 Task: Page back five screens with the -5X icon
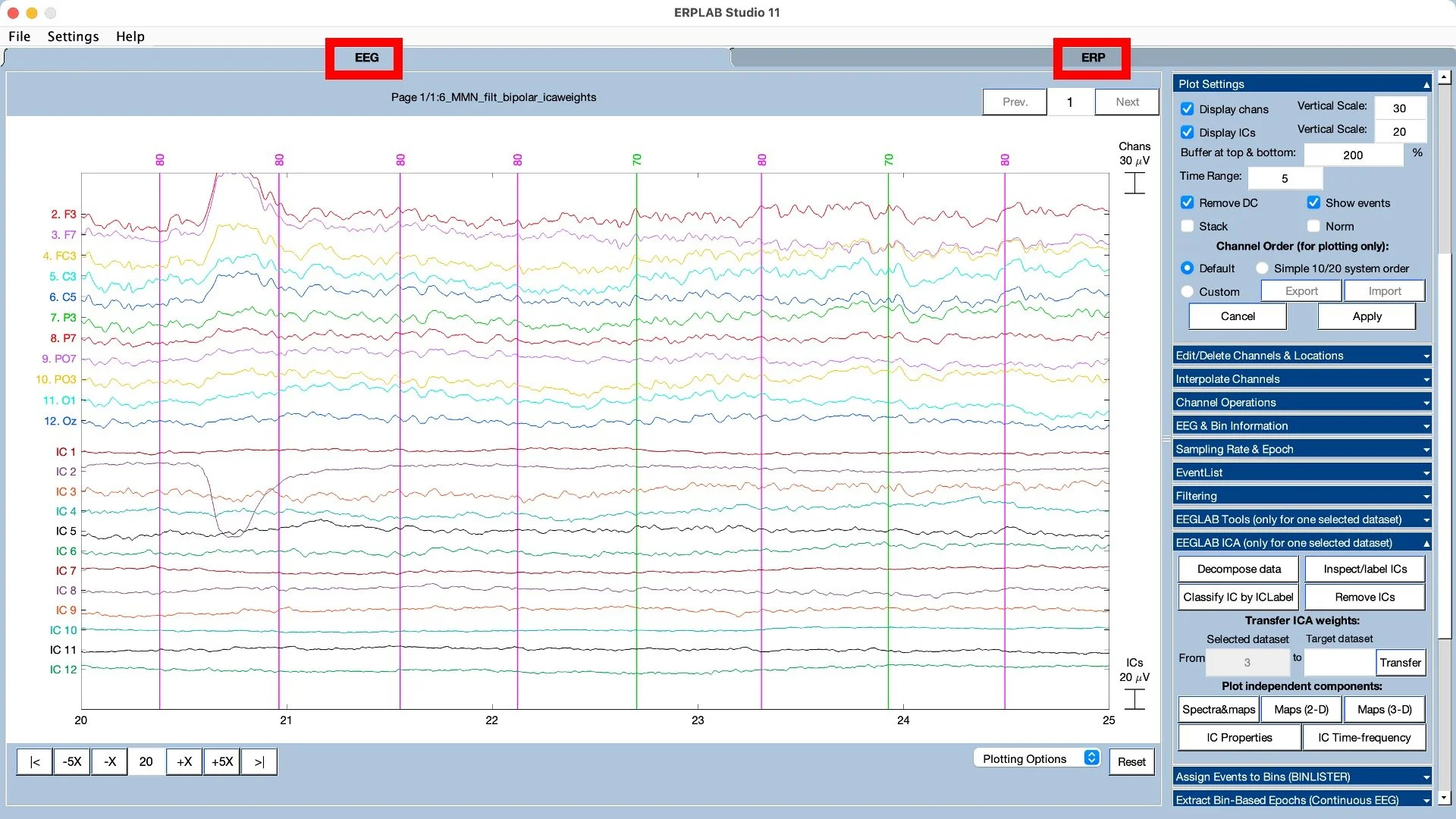(x=71, y=761)
